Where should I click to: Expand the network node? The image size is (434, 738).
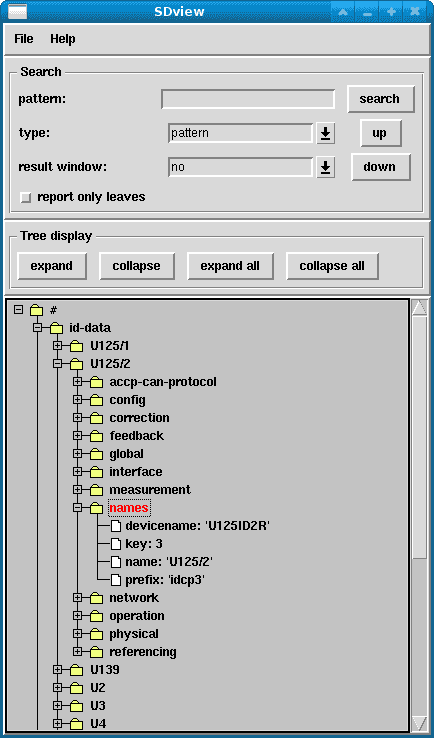(x=77, y=598)
